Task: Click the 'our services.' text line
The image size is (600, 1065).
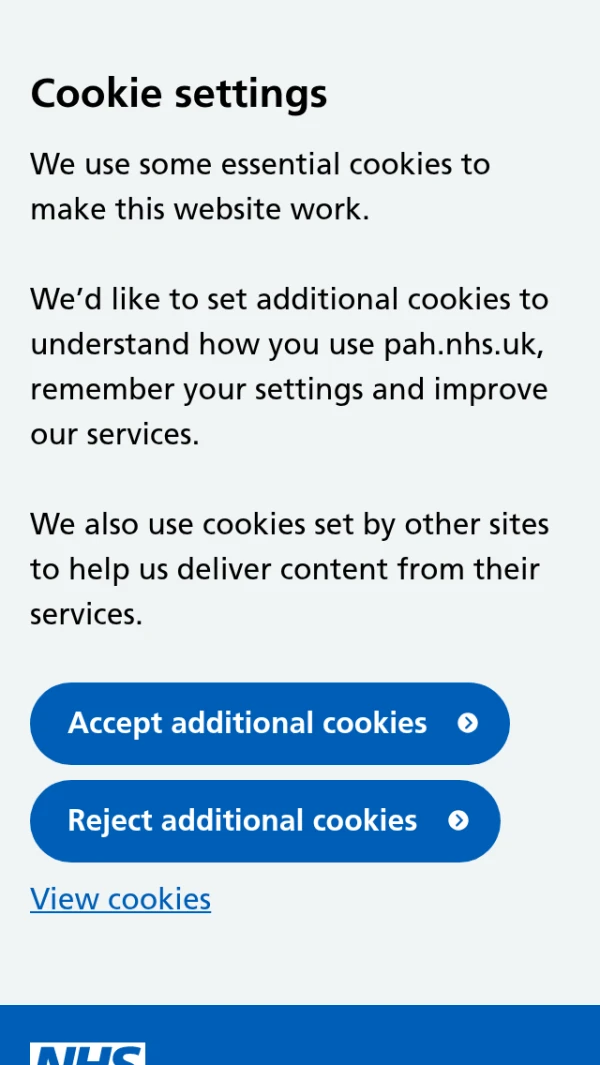Action: tap(115, 434)
